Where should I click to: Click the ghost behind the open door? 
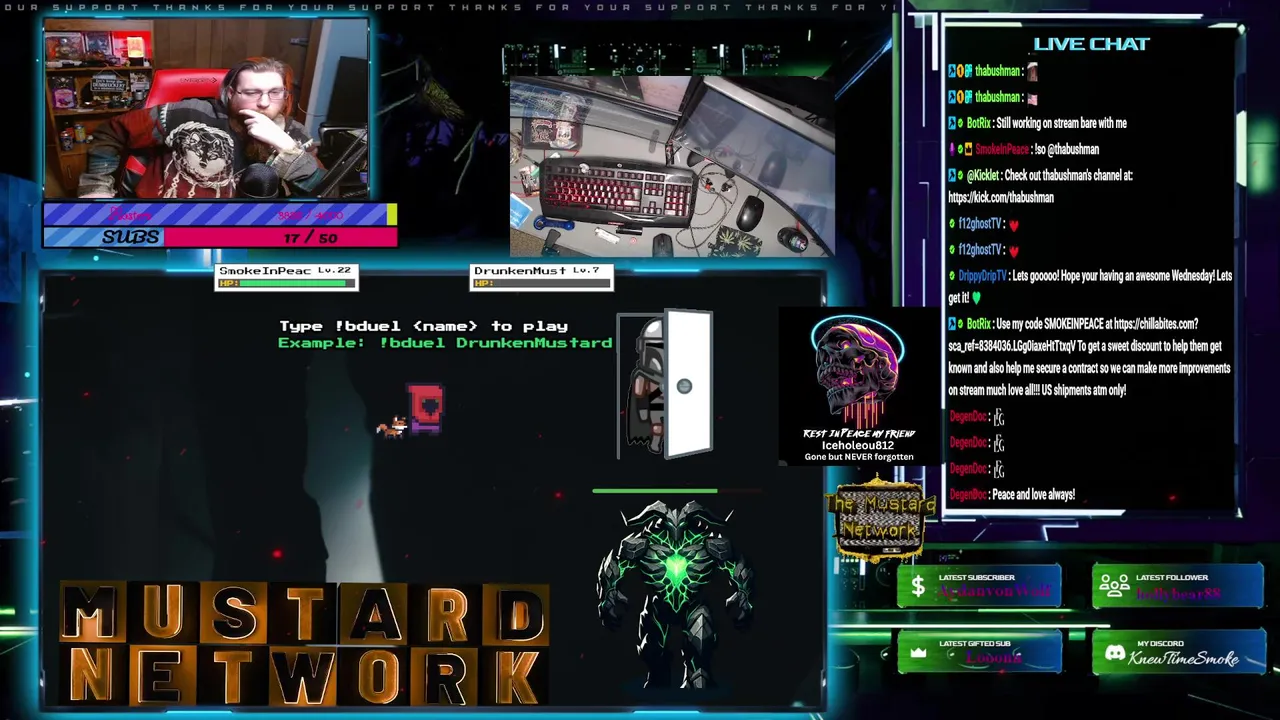click(x=645, y=385)
